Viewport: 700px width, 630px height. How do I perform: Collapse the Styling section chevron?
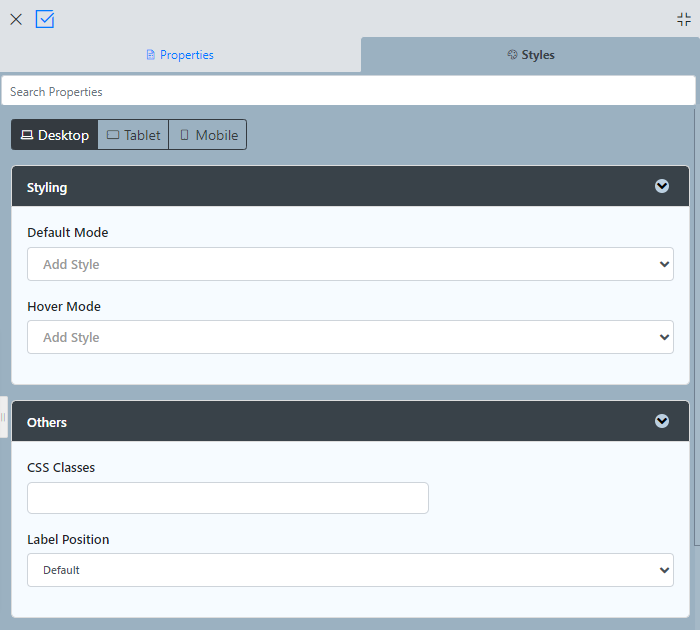pyautogui.click(x=662, y=186)
